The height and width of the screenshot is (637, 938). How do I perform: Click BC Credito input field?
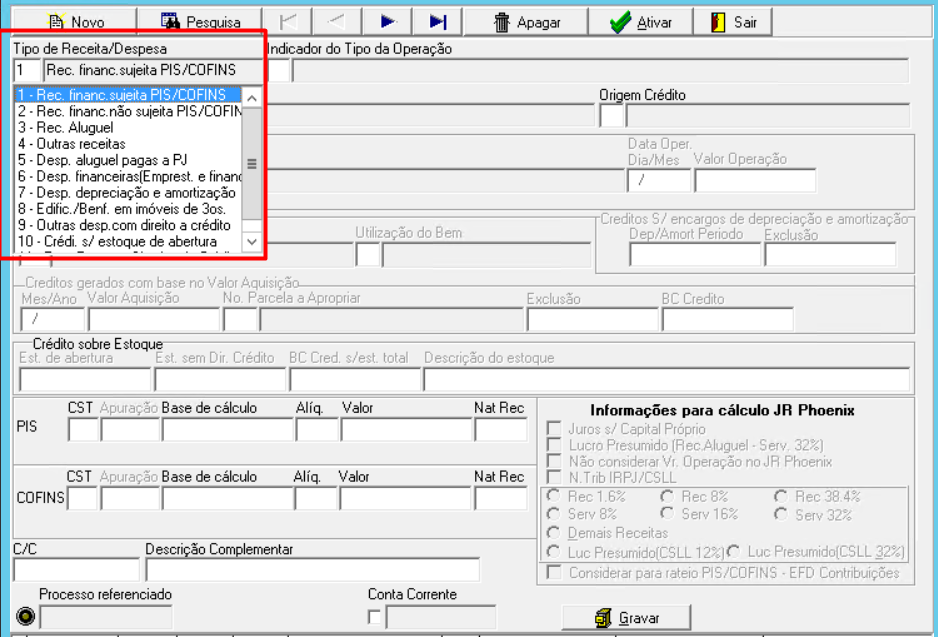pyautogui.click(x=727, y=319)
